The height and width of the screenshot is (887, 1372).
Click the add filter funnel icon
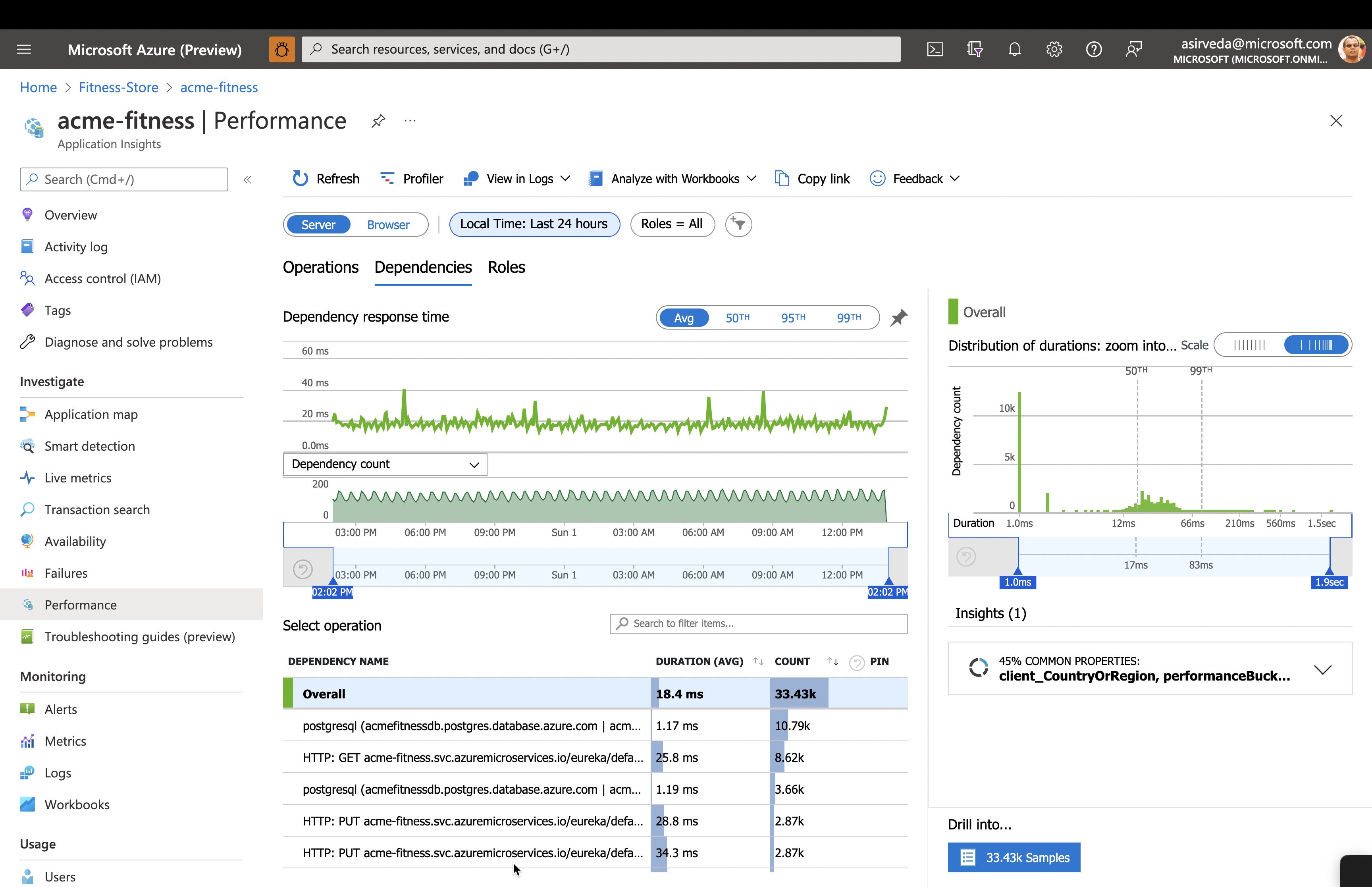(x=739, y=224)
